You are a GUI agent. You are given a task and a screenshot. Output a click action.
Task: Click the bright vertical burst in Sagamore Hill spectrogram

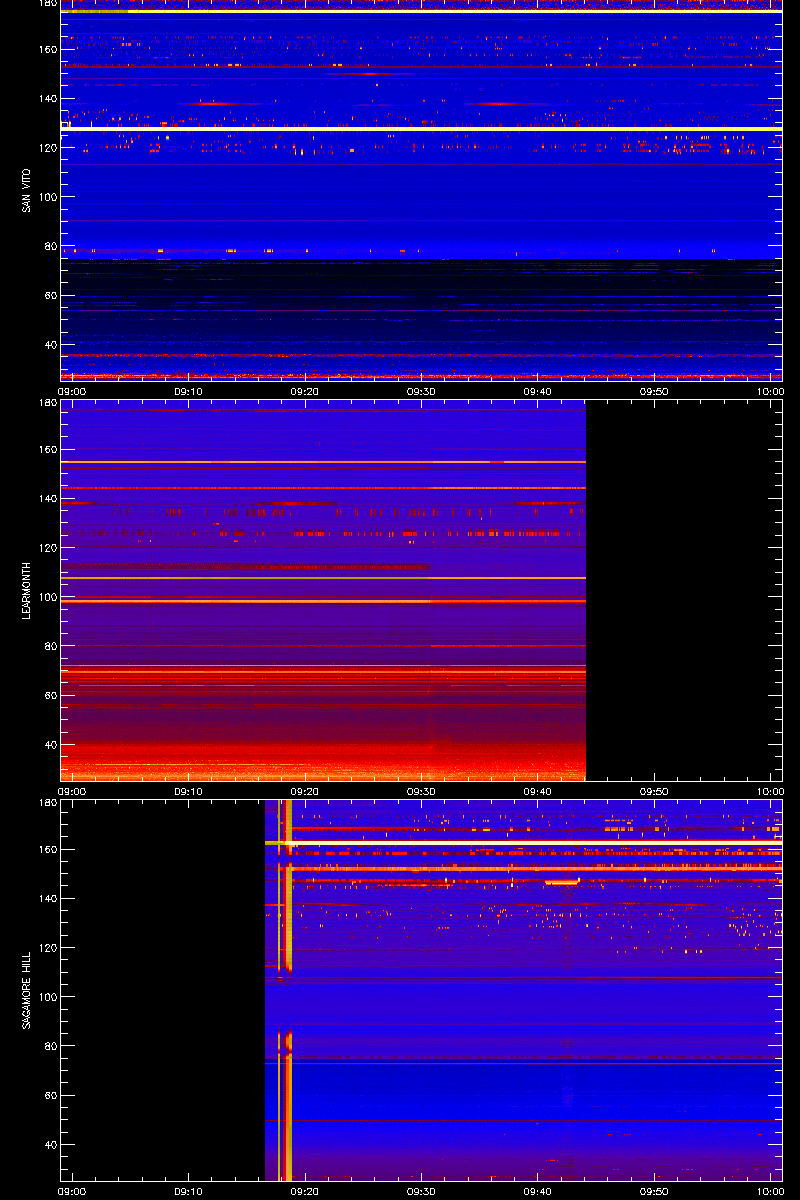tap(288, 990)
